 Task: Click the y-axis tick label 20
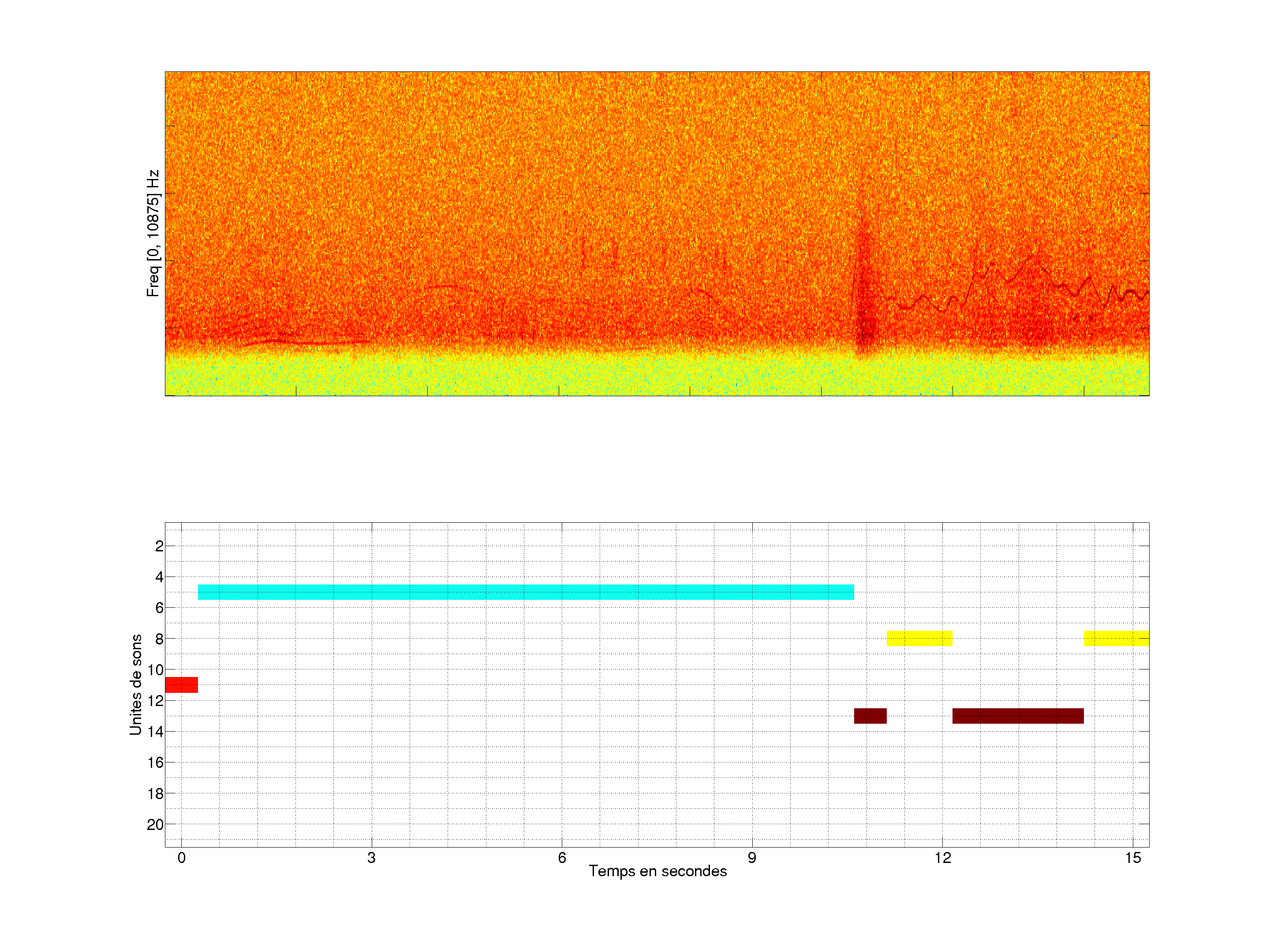click(x=155, y=825)
